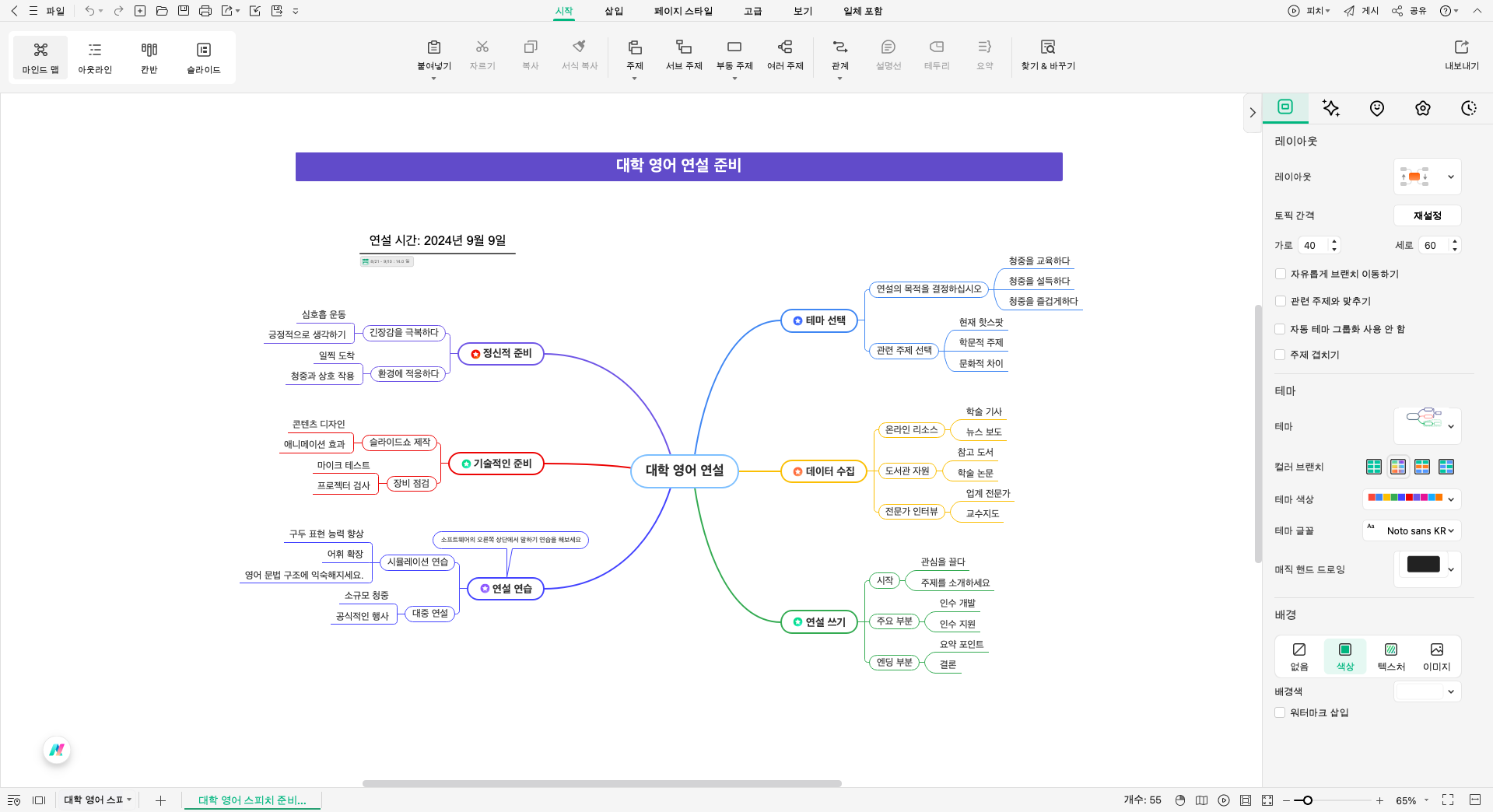Click the 재설정 topic spacing button
Viewport: 1493px width, 812px height.
tap(1427, 215)
